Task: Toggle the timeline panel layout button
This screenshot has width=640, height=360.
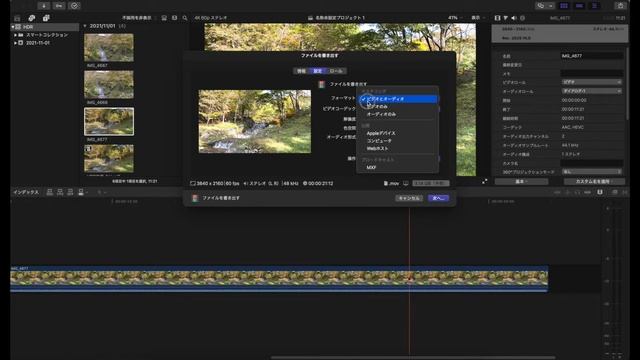Action: [579, 6]
